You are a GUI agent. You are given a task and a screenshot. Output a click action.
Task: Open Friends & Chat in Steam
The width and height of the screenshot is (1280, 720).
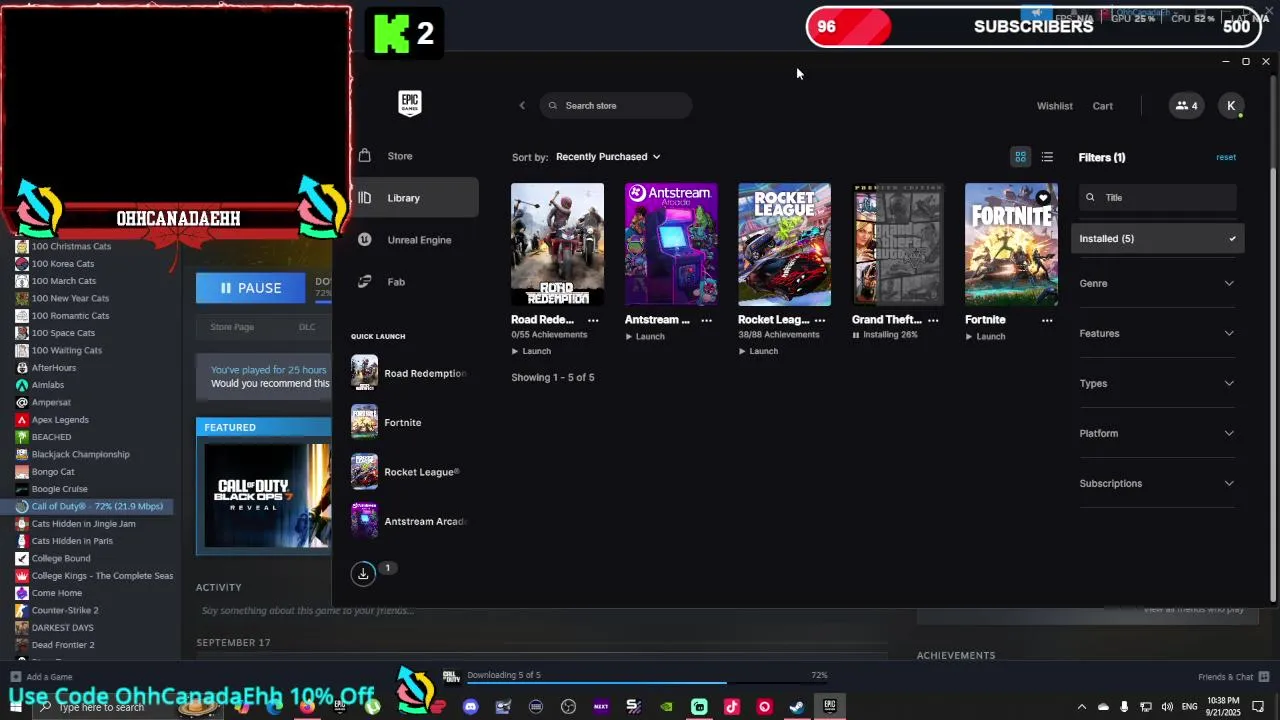point(1233,677)
